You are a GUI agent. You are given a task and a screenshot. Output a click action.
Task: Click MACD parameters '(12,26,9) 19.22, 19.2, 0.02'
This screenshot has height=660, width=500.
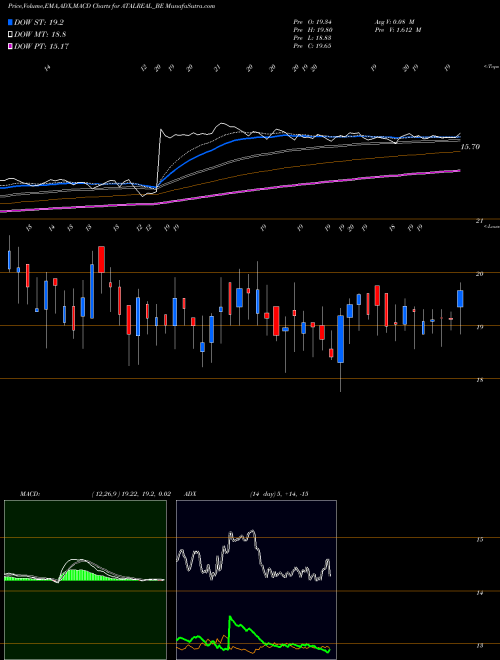point(131,494)
